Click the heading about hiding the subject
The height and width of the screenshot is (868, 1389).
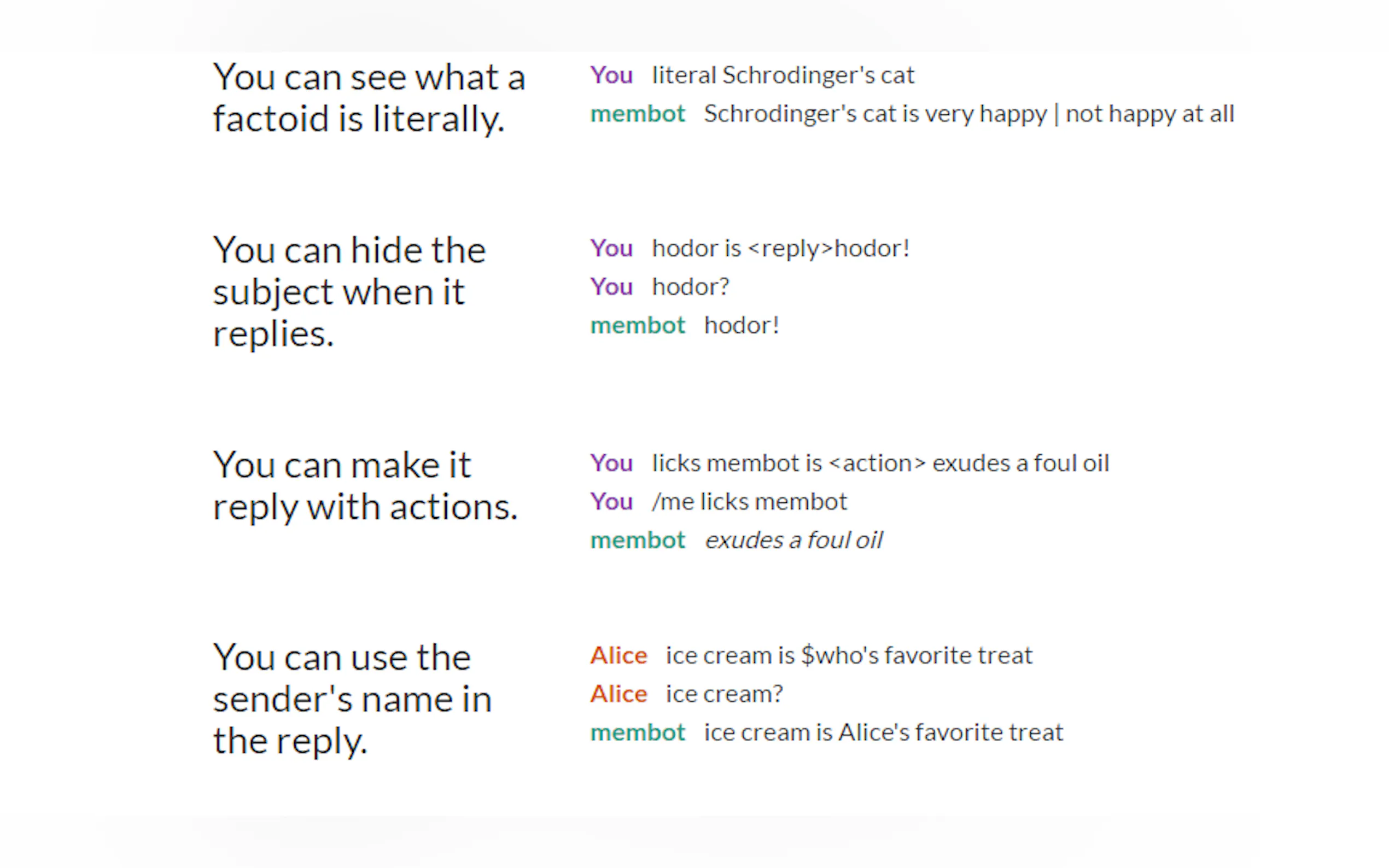(x=349, y=292)
